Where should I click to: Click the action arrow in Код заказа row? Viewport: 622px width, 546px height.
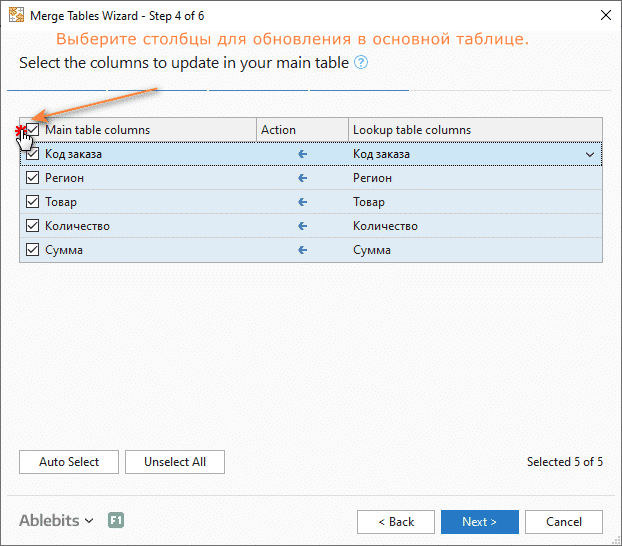click(x=303, y=154)
